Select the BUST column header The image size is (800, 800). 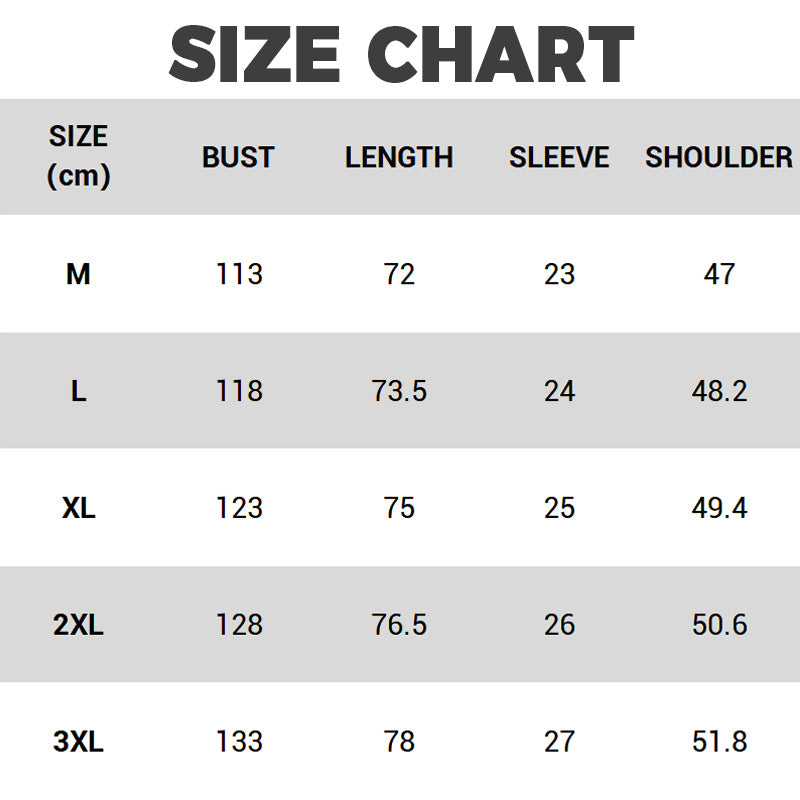click(x=238, y=157)
